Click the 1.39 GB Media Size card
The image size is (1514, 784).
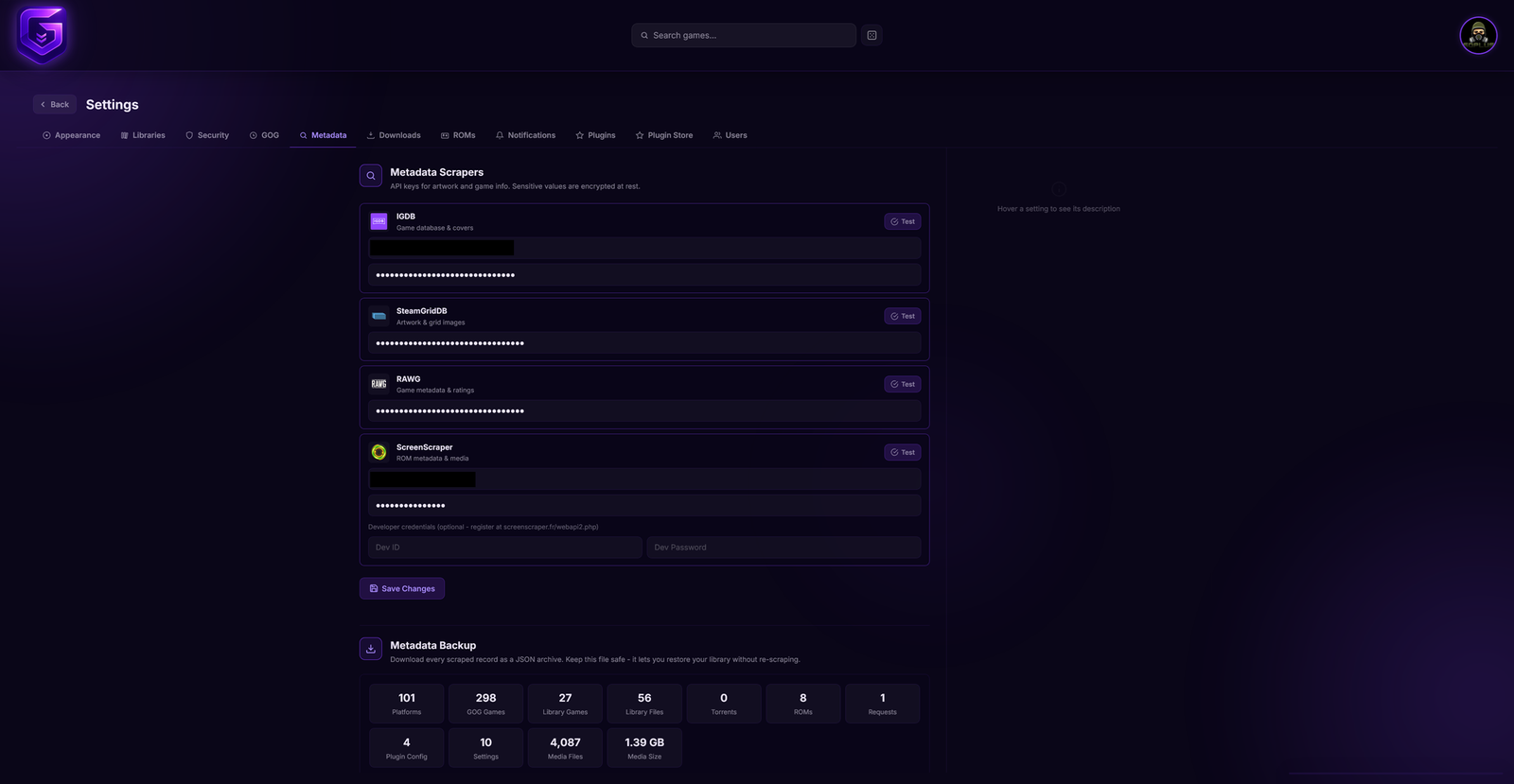[x=644, y=748]
